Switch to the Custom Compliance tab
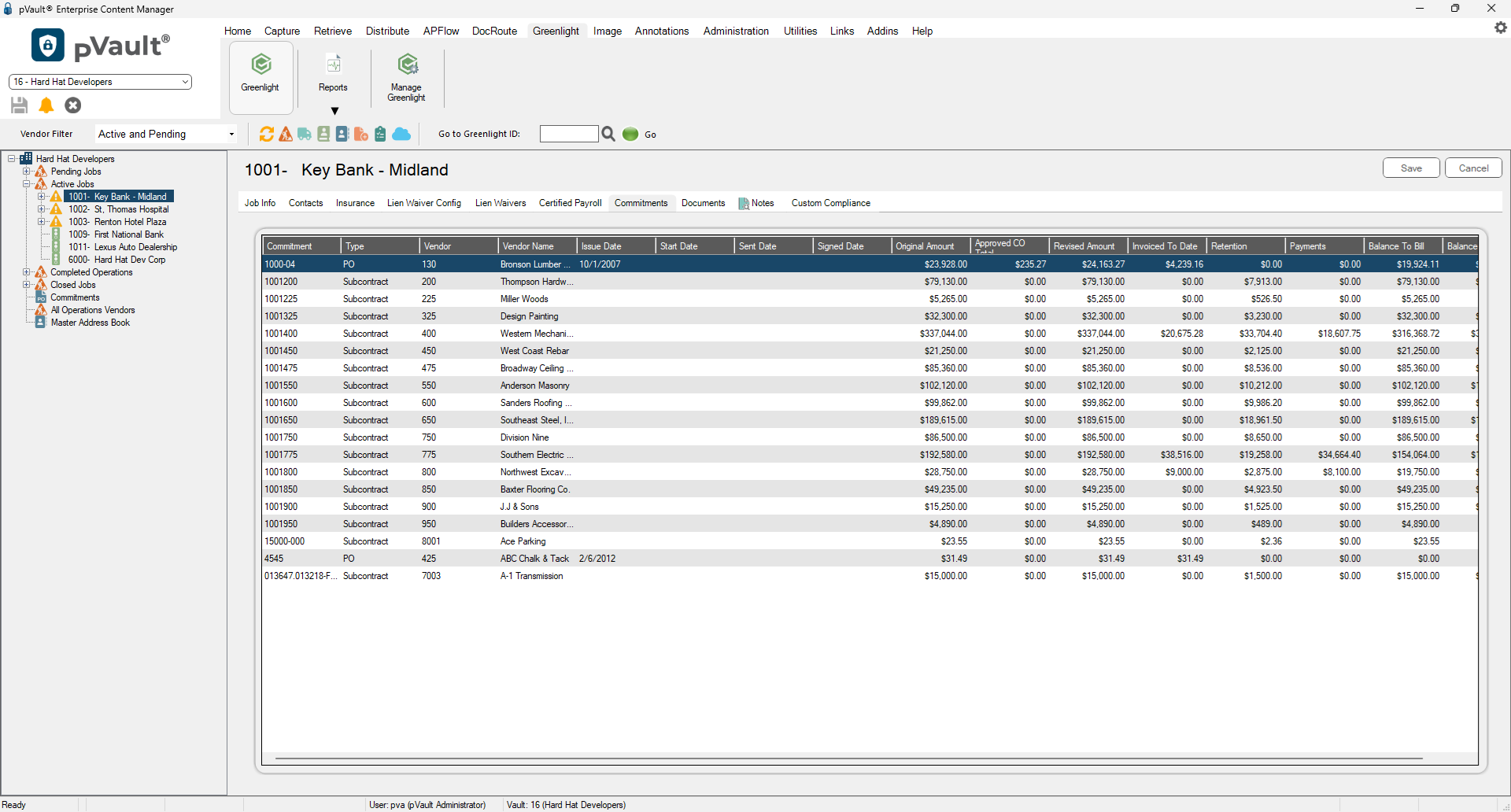Viewport: 1511px width, 812px height. point(830,203)
